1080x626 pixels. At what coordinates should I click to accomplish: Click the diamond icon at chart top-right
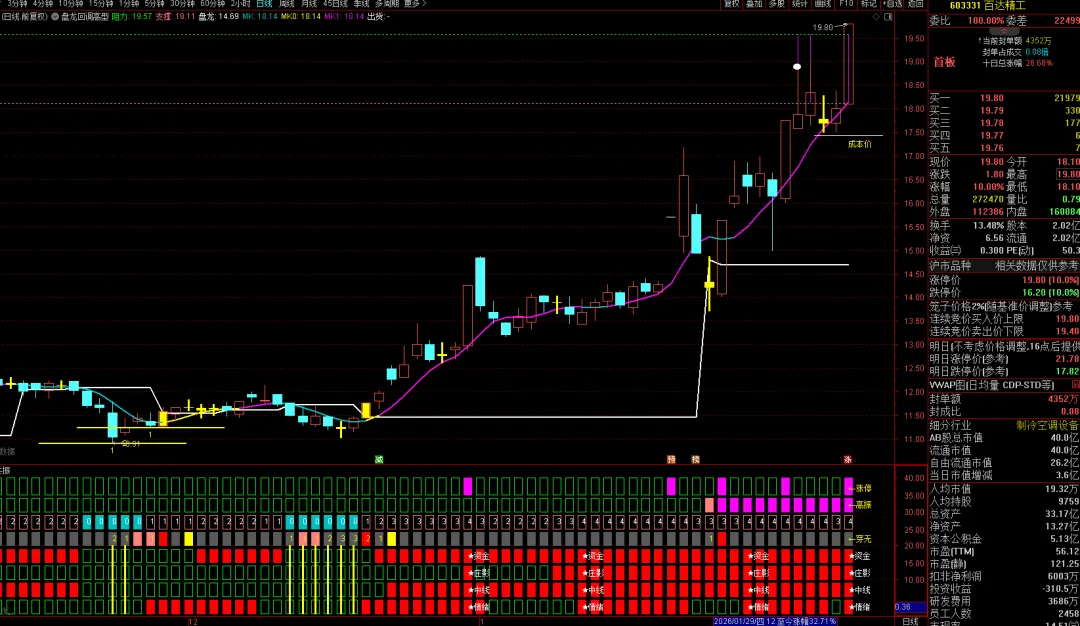point(876,17)
